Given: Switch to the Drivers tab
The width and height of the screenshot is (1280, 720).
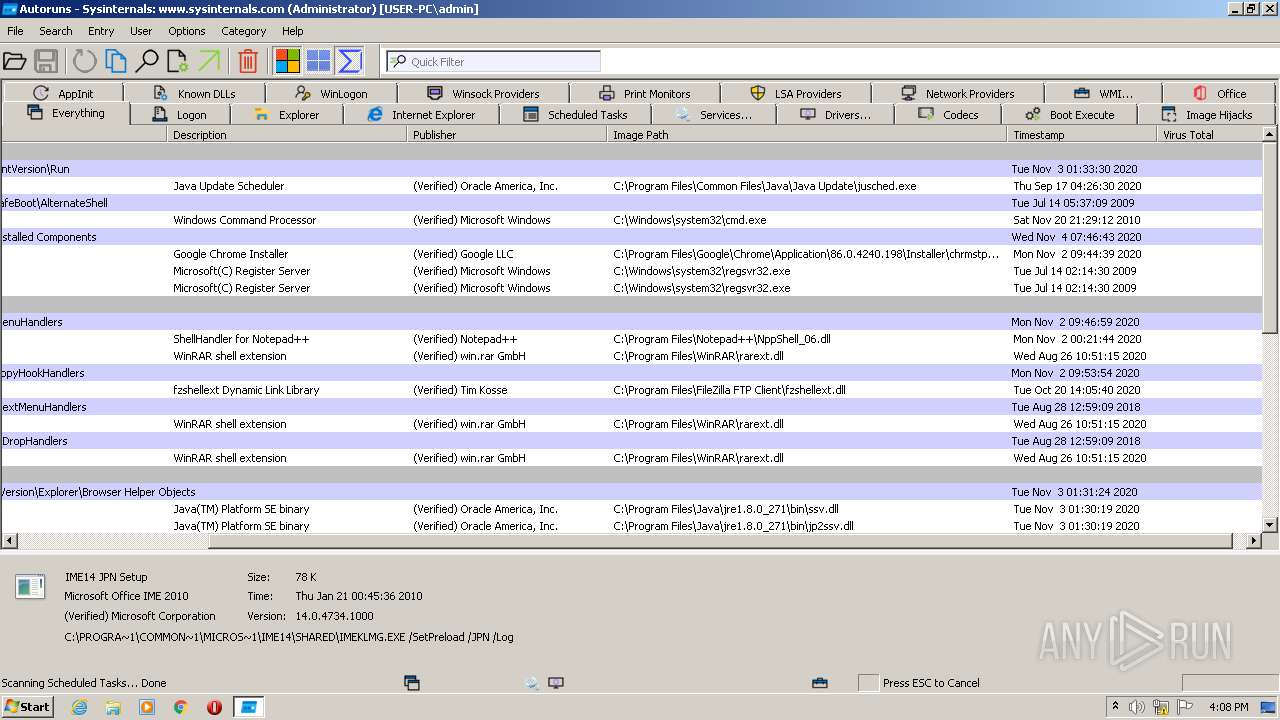Looking at the screenshot, I should (x=835, y=115).
